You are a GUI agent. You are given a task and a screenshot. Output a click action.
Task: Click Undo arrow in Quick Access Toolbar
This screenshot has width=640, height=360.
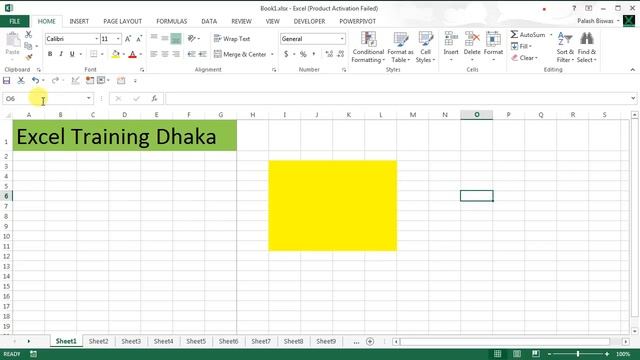click(35, 80)
